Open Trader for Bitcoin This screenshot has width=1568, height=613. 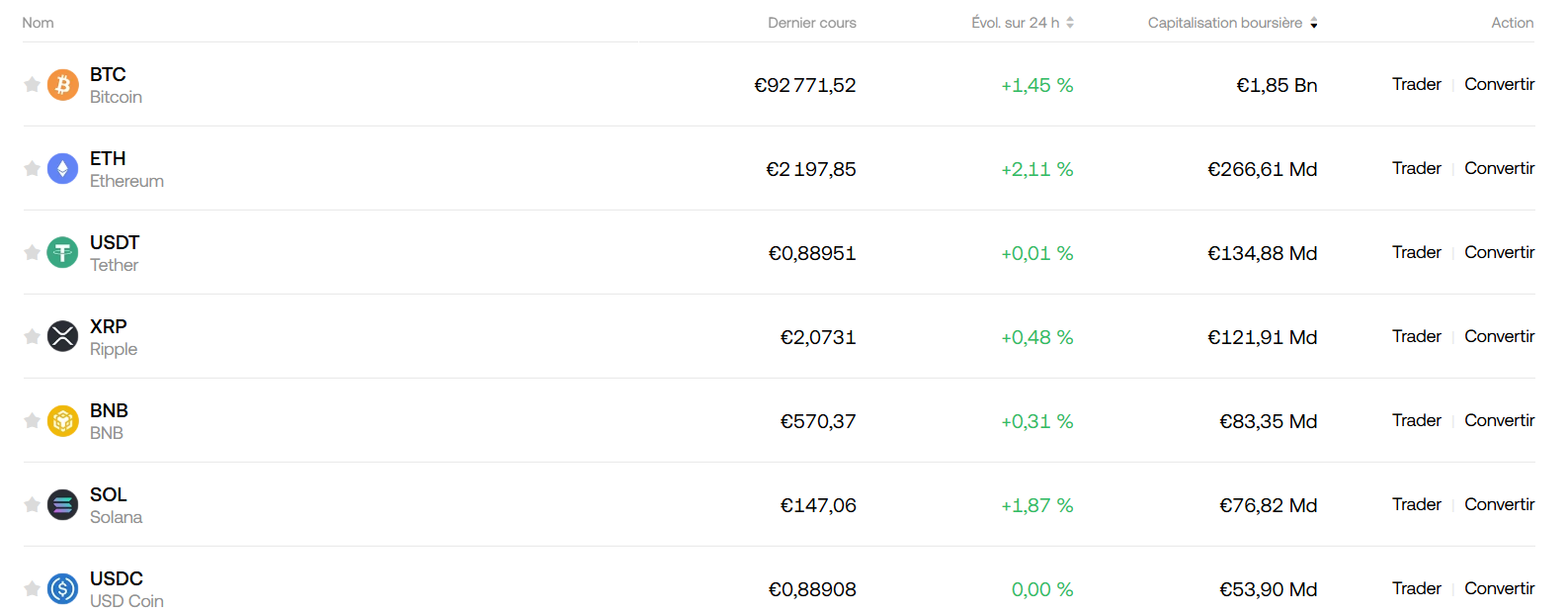click(1416, 85)
